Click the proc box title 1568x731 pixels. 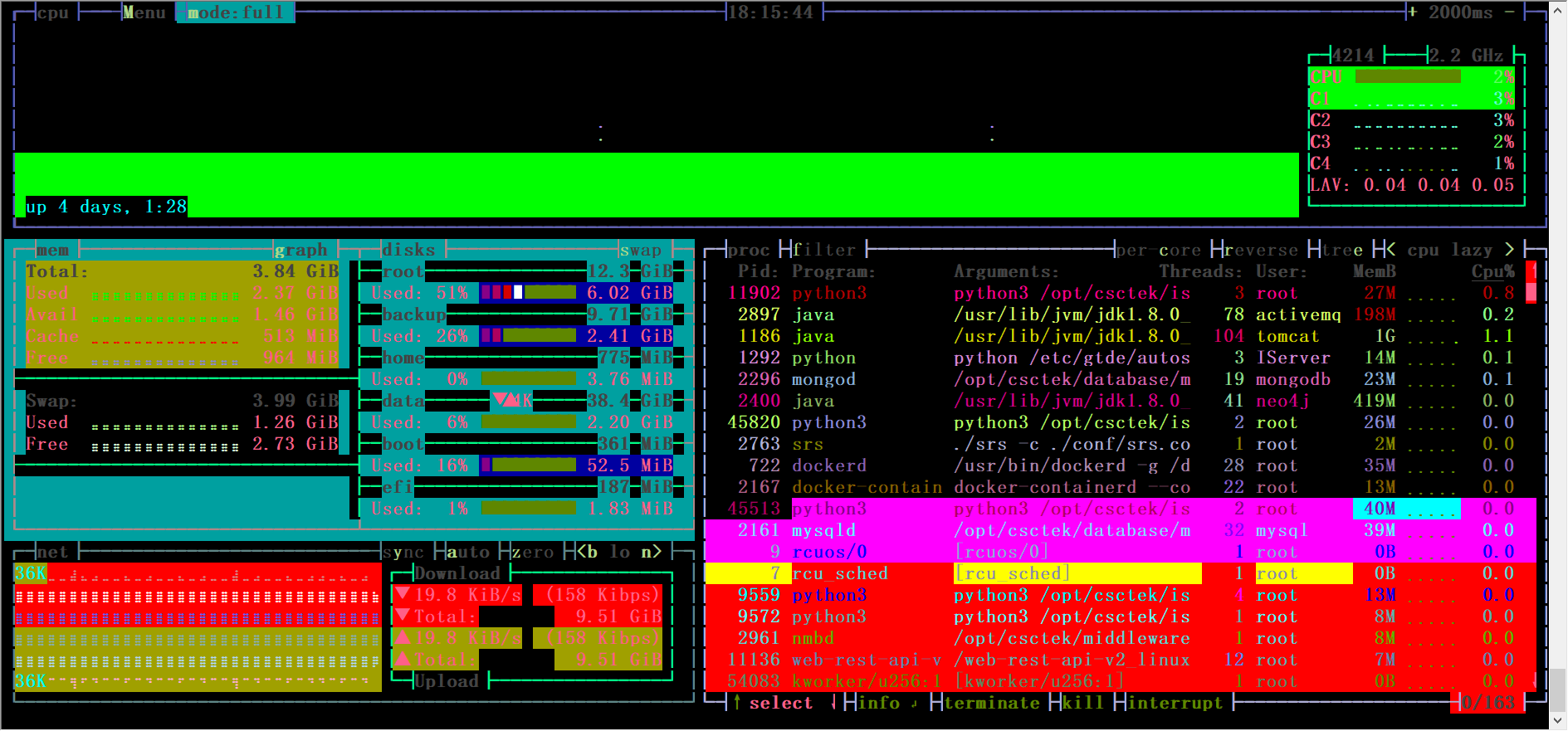pyautogui.click(x=749, y=250)
